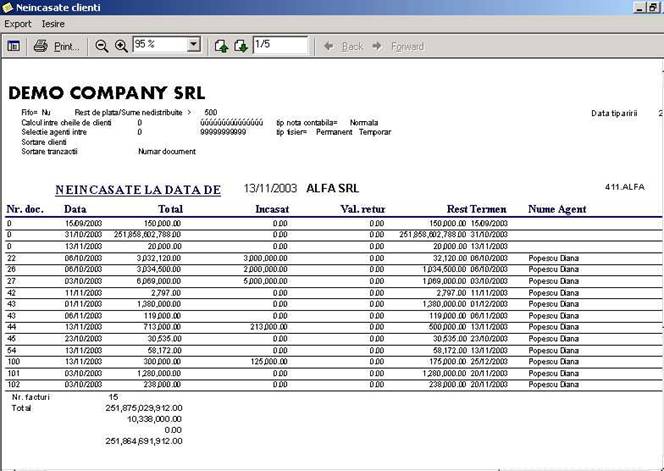
Task: Toggle the sidebar panel icon in toolbar
Action: (14, 46)
